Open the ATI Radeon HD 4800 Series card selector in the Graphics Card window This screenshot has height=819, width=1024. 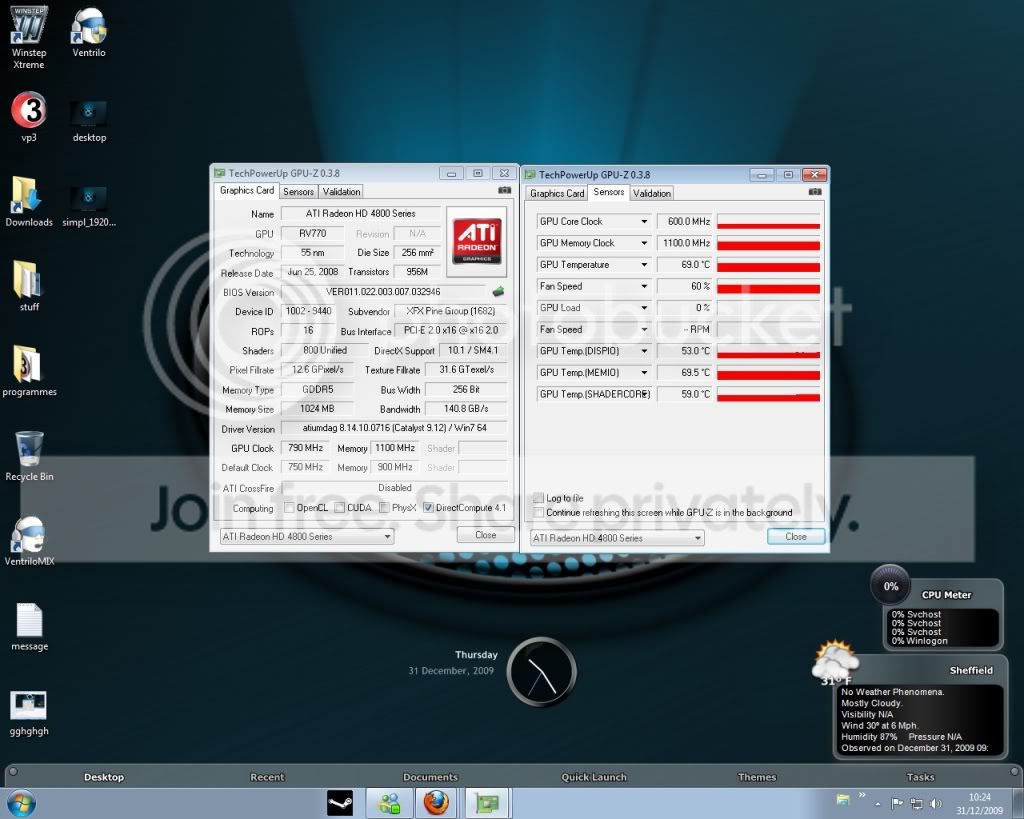coord(306,536)
